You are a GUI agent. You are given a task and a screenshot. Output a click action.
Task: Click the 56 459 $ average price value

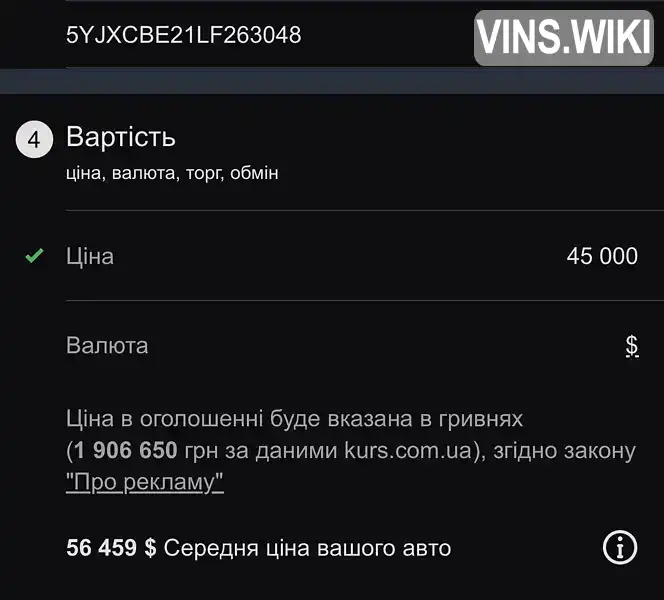pos(111,547)
